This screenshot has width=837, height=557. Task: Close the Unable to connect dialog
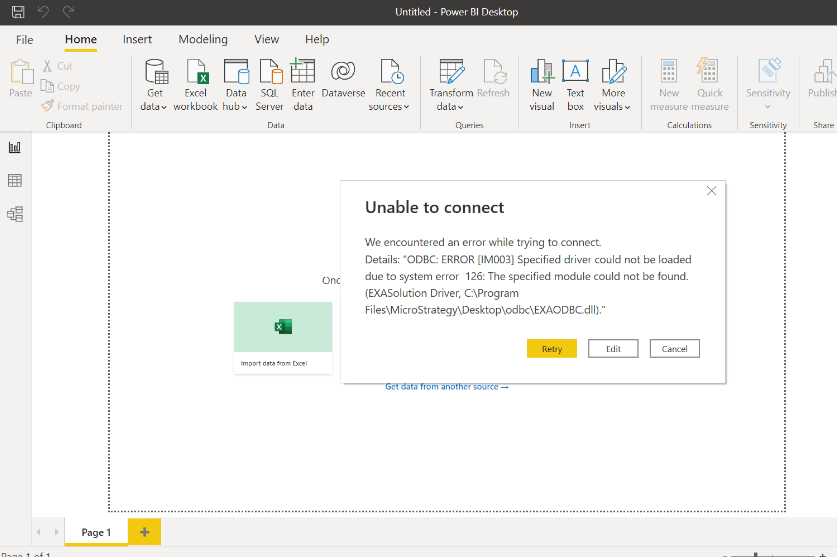point(711,191)
